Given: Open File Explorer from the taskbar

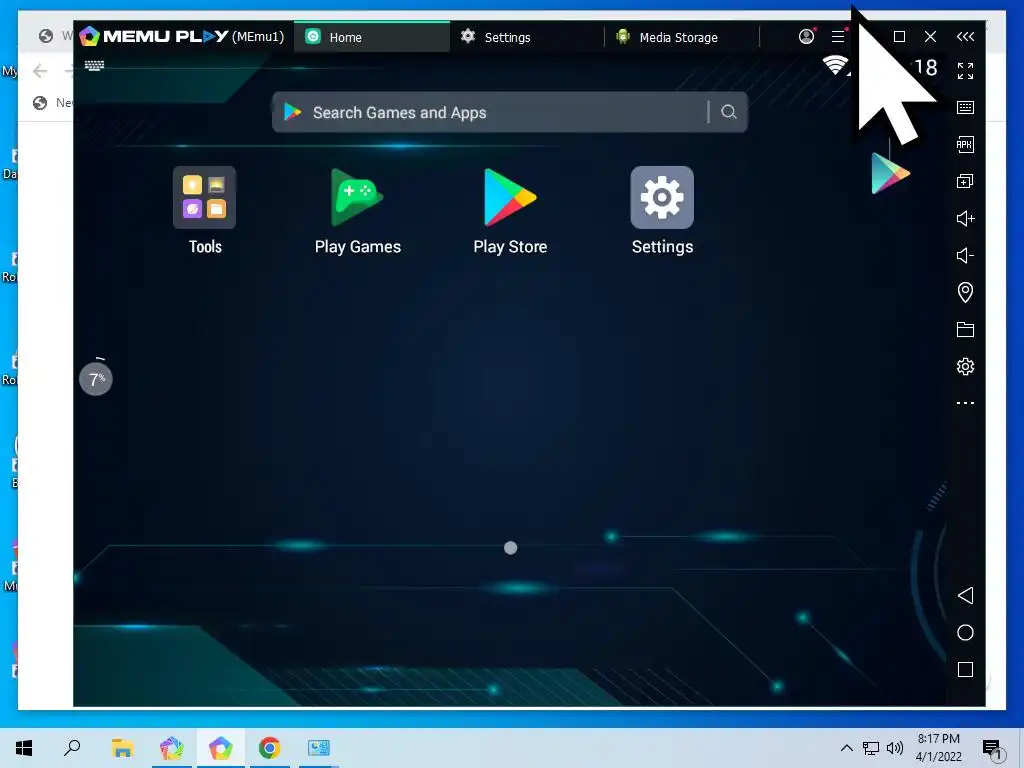Looking at the screenshot, I should [122, 748].
